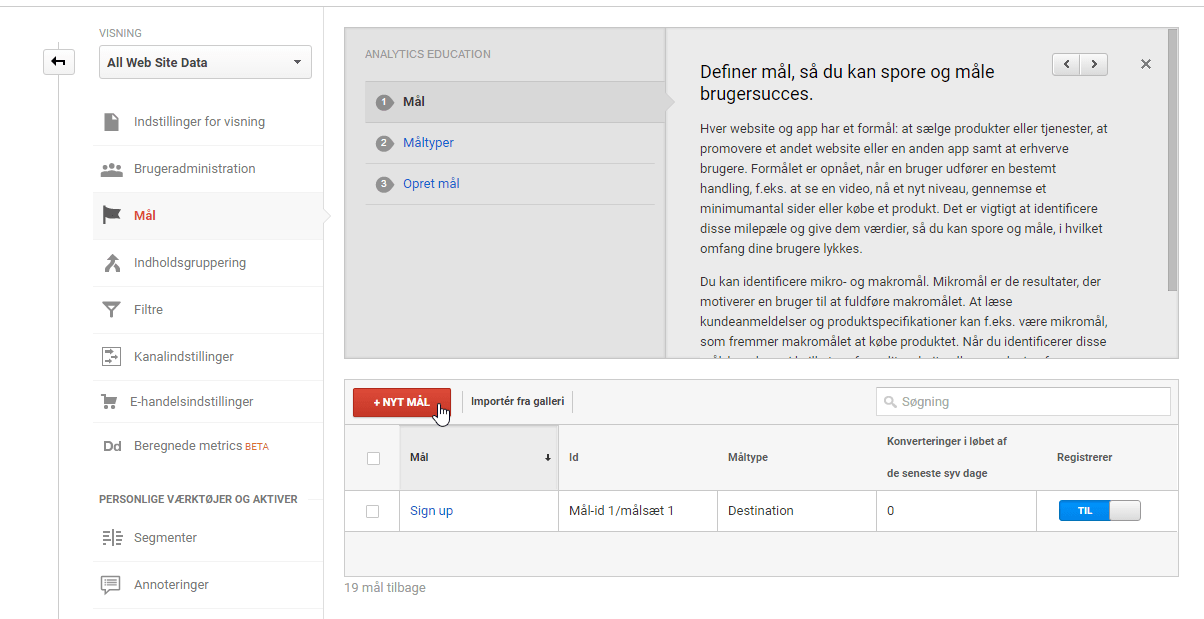Open E-handelsindstillinger settings

click(192, 402)
